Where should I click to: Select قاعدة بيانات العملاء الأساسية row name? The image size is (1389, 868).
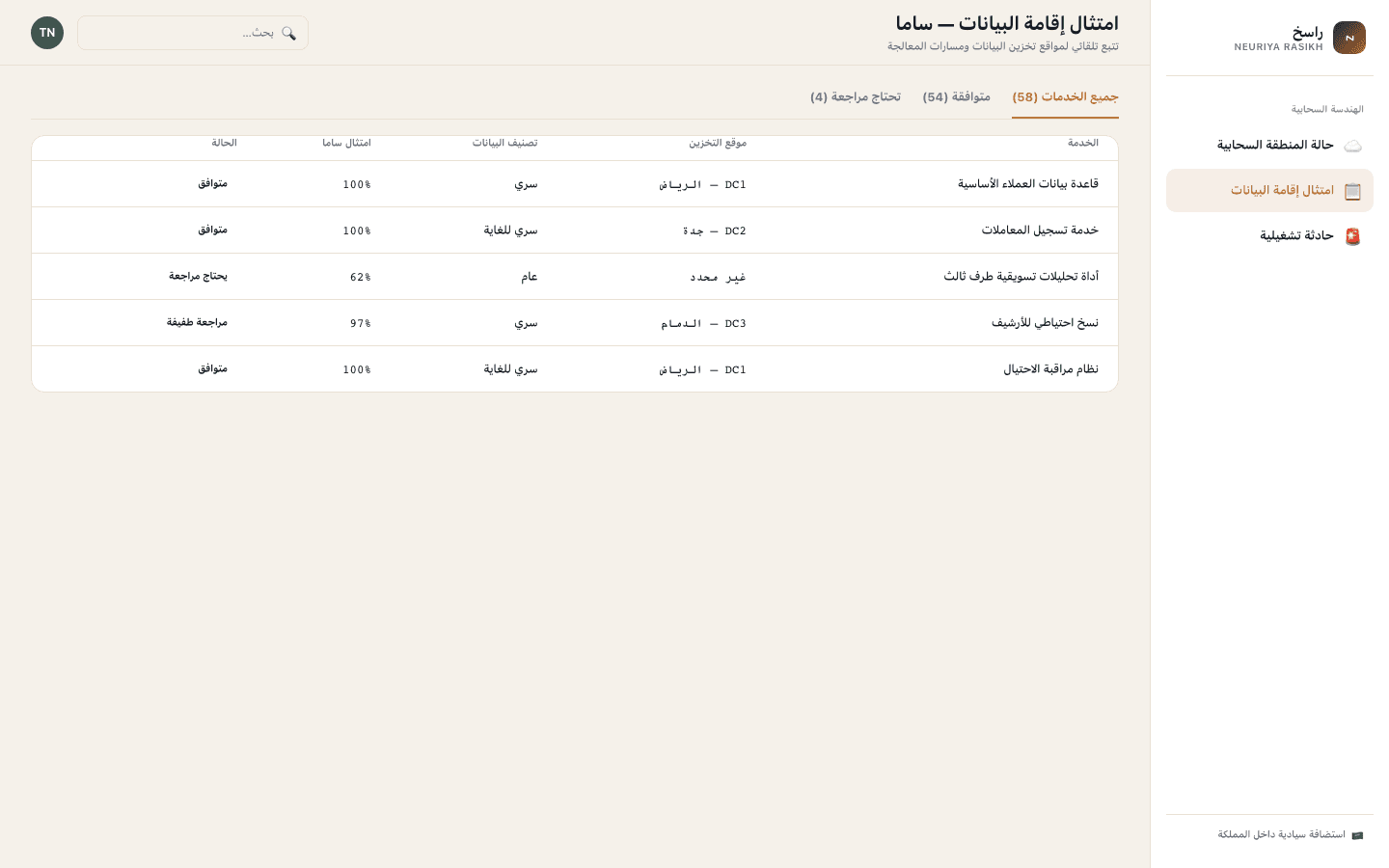pyautogui.click(x=1028, y=184)
